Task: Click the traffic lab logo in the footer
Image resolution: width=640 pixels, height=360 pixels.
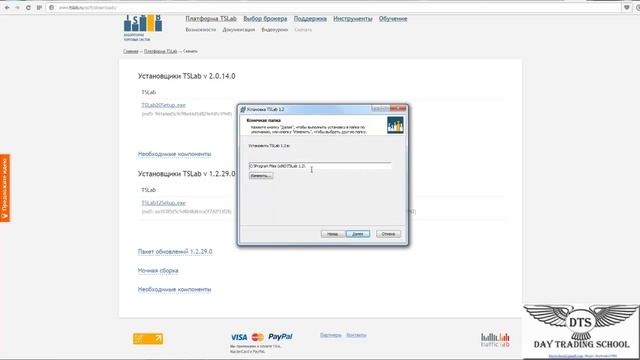Action: 495,340
